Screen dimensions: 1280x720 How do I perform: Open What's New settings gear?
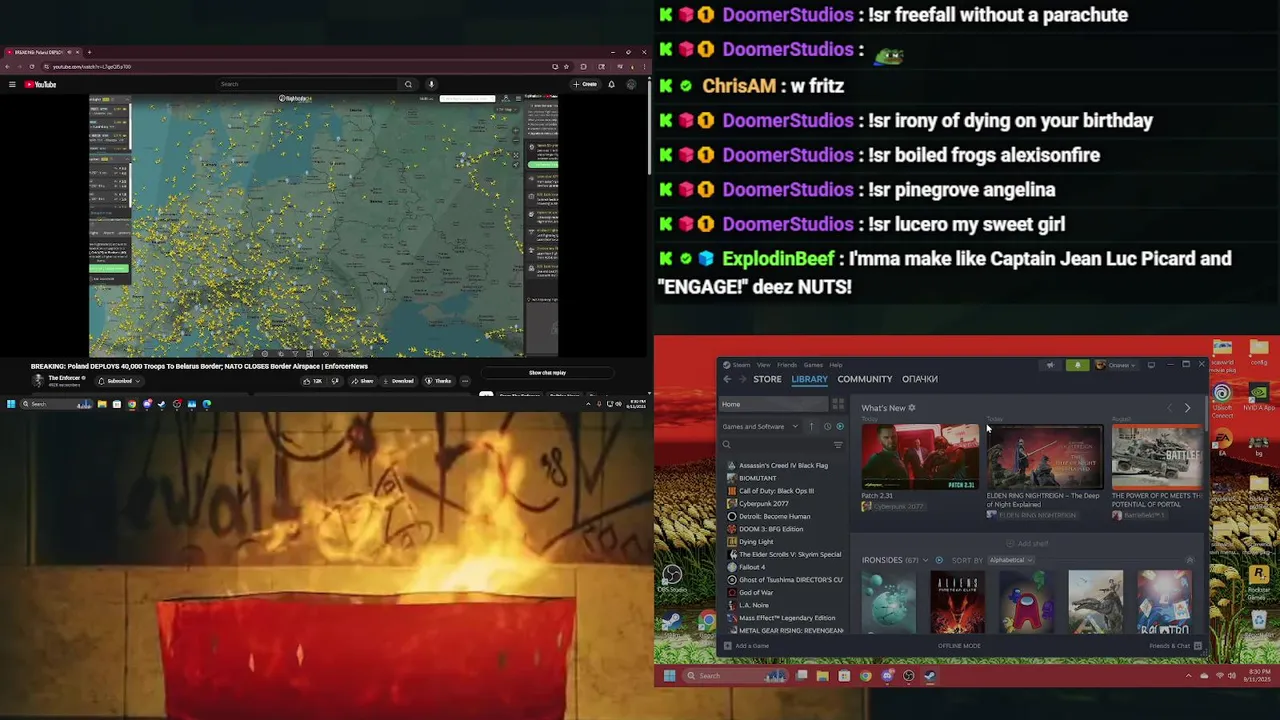coord(912,408)
